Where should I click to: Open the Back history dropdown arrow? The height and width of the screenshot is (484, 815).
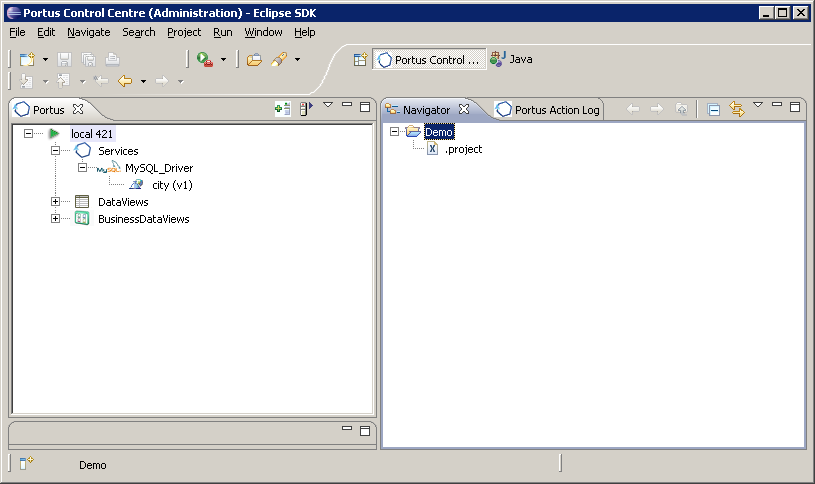pos(143,82)
